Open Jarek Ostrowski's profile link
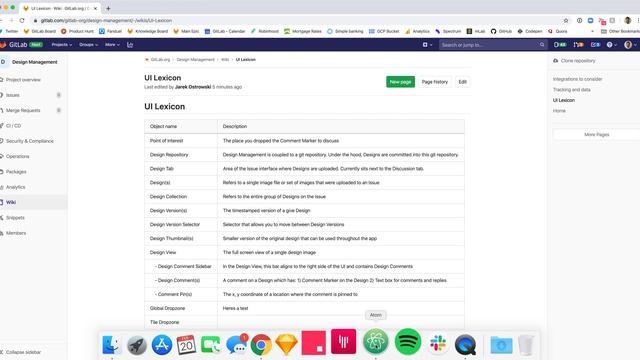 point(193,87)
